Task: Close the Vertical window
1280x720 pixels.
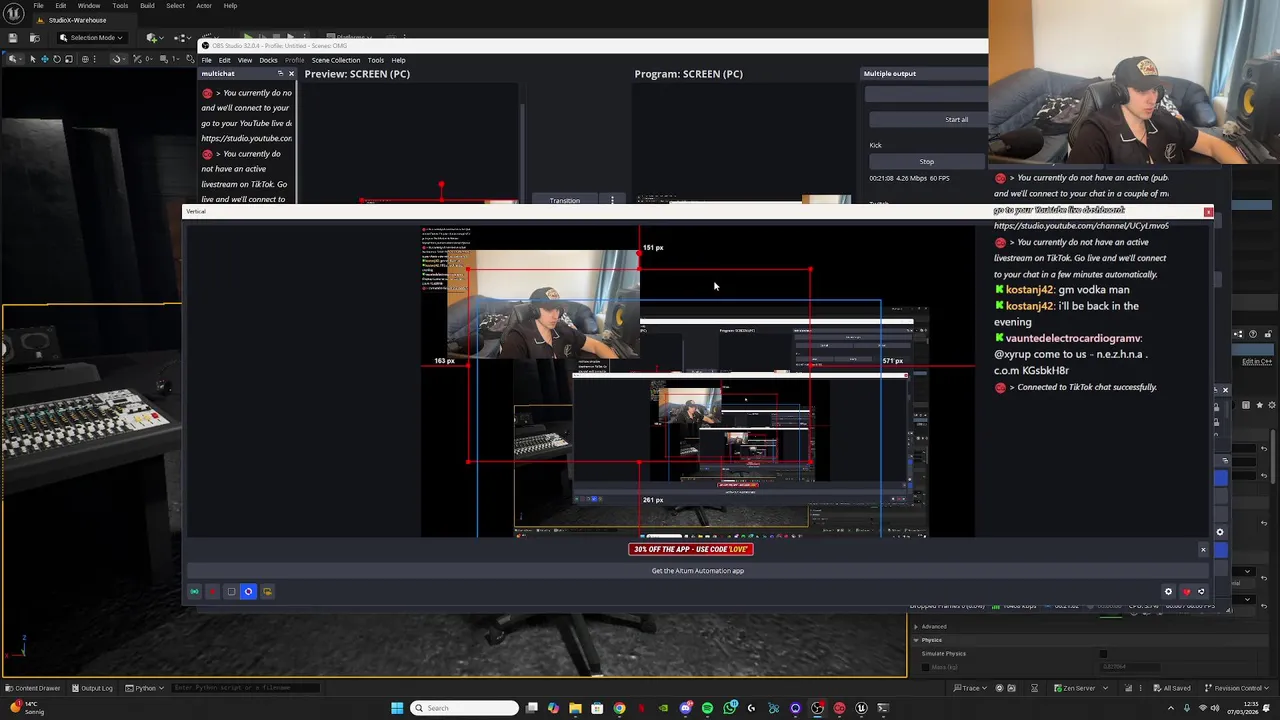Action: coord(1208,212)
